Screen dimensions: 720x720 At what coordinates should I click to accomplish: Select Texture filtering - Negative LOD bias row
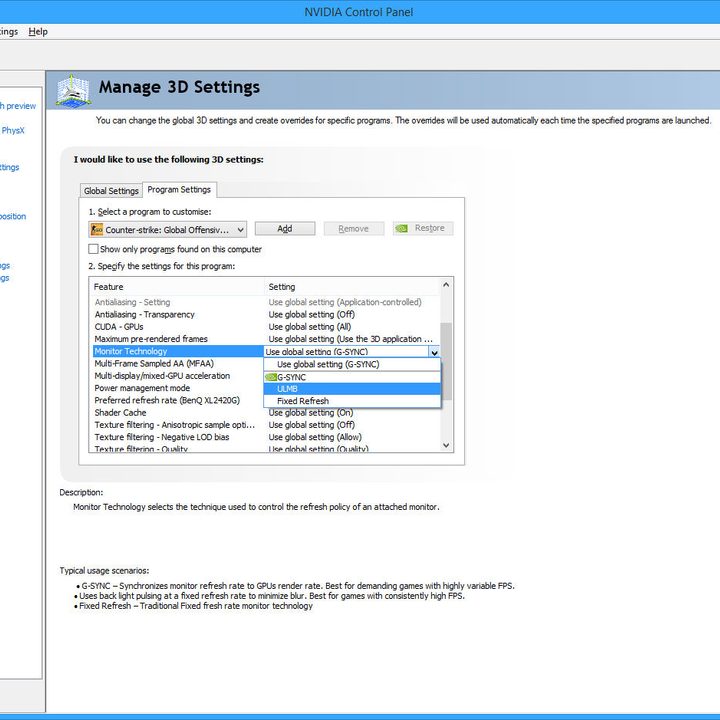coord(266,437)
